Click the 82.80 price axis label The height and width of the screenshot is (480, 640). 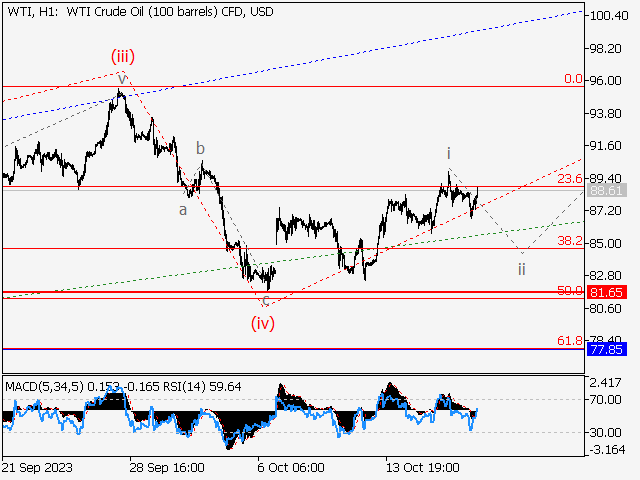point(606,276)
